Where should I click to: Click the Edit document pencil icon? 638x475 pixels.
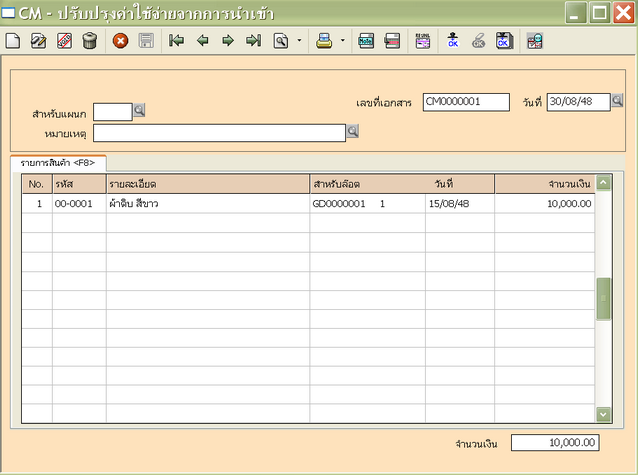tap(39, 41)
